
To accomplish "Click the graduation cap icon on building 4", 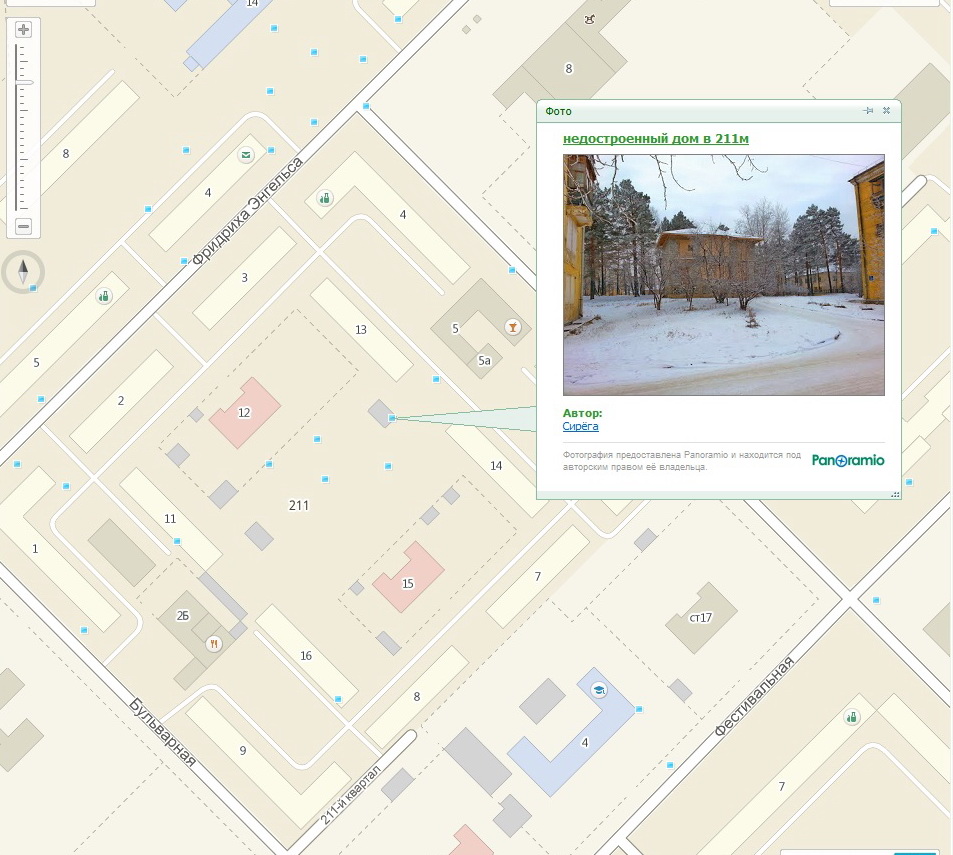I will tap(598, 689).
